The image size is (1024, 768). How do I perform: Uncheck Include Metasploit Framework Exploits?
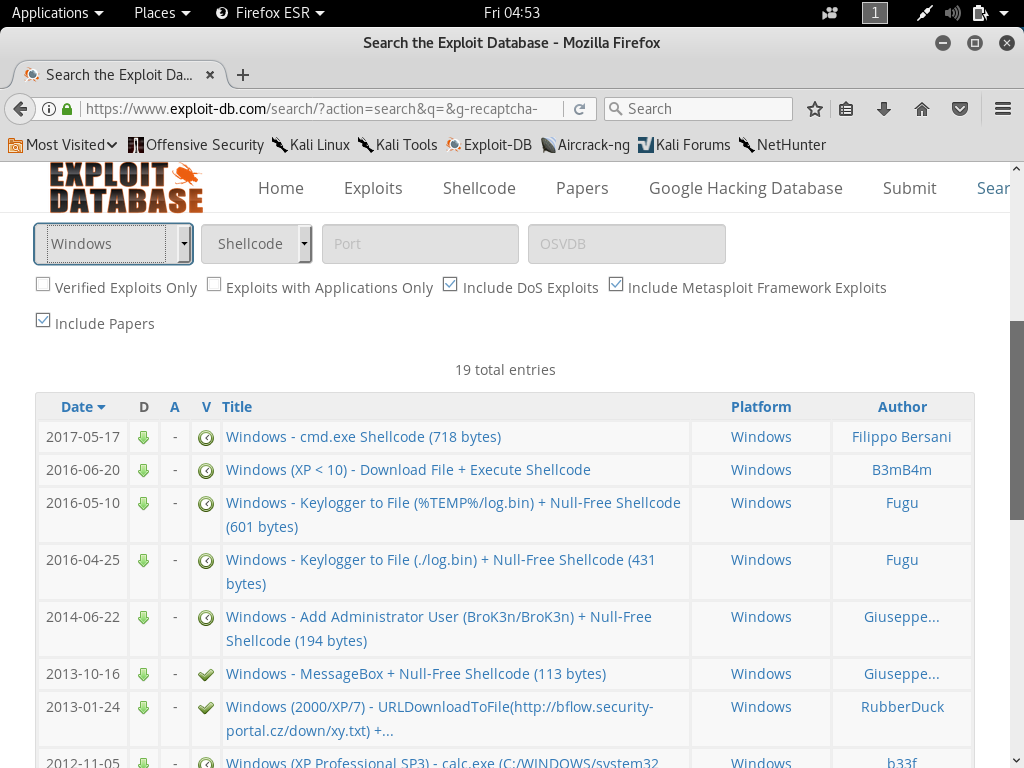pyautogui.click(x=615, y=284)
